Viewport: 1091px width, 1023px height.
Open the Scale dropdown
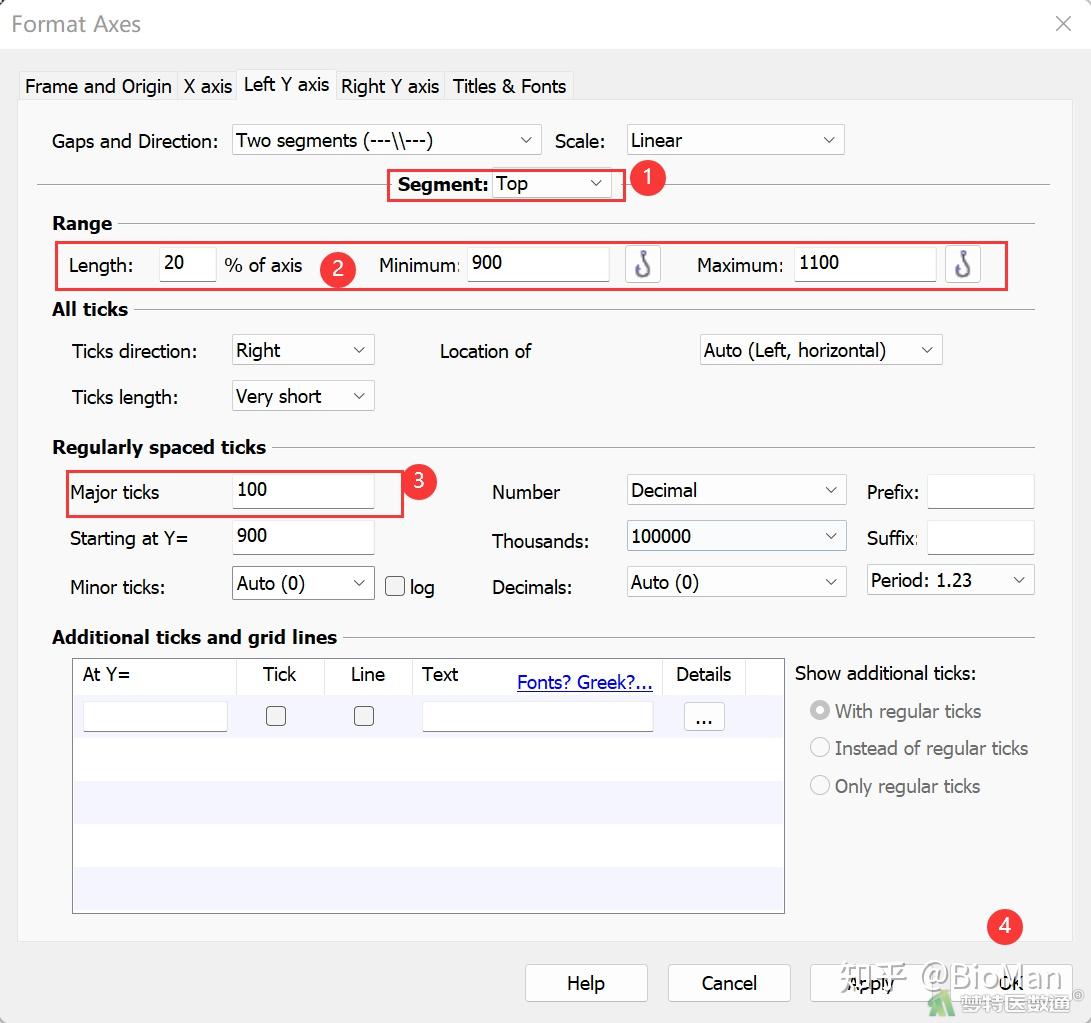pos(735,141)
